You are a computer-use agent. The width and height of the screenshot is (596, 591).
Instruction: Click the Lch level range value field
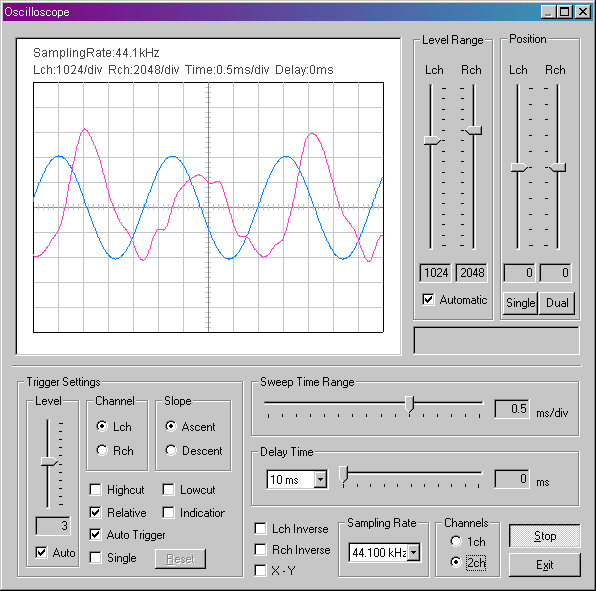[435, 273]
